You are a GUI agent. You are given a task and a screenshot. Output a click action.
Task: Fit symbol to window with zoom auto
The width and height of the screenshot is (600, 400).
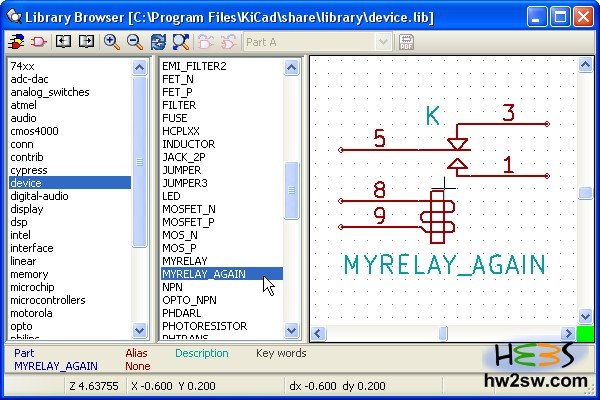point(180,42)
